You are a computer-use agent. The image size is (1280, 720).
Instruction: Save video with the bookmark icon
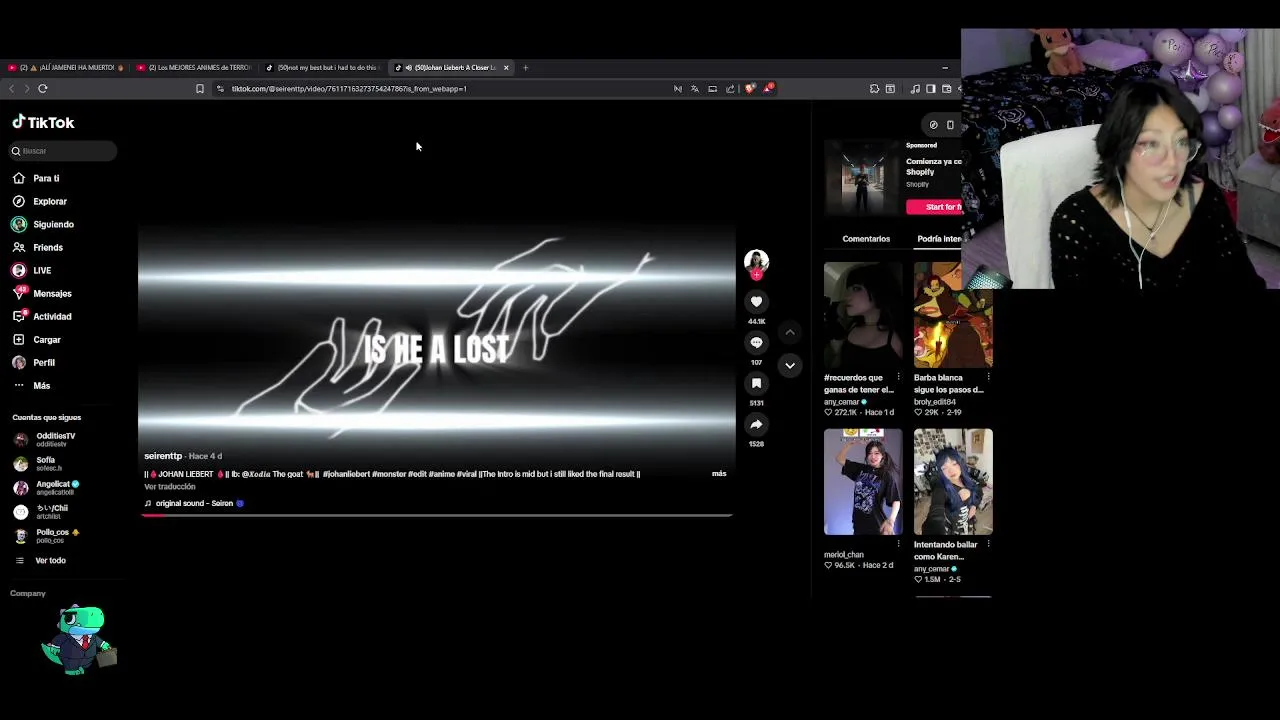click(756, 383)
